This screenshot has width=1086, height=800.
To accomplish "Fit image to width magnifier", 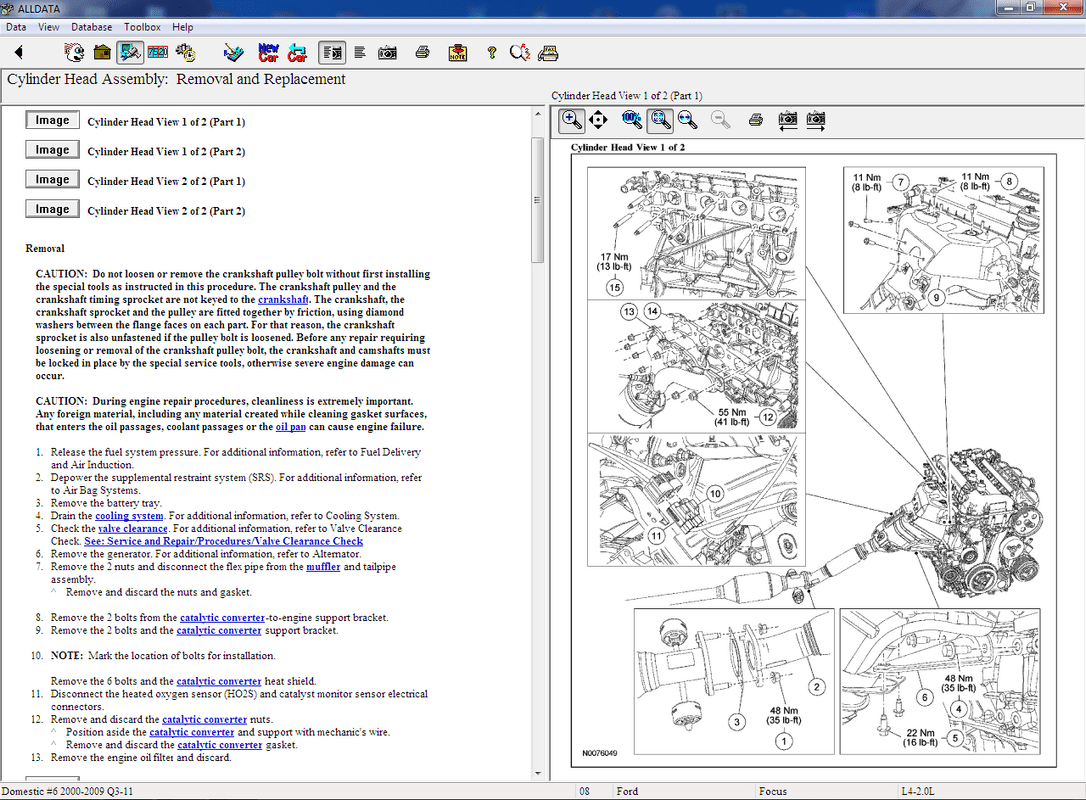I will (688, 120).
